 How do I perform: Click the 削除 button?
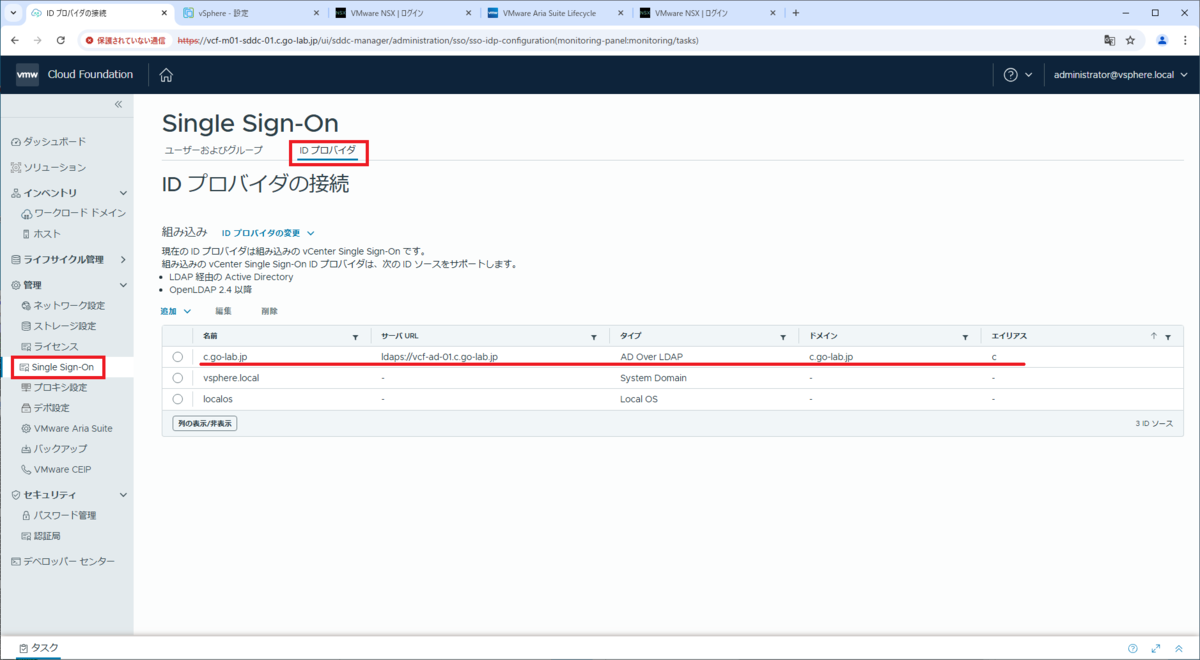[x=269, y=311]
